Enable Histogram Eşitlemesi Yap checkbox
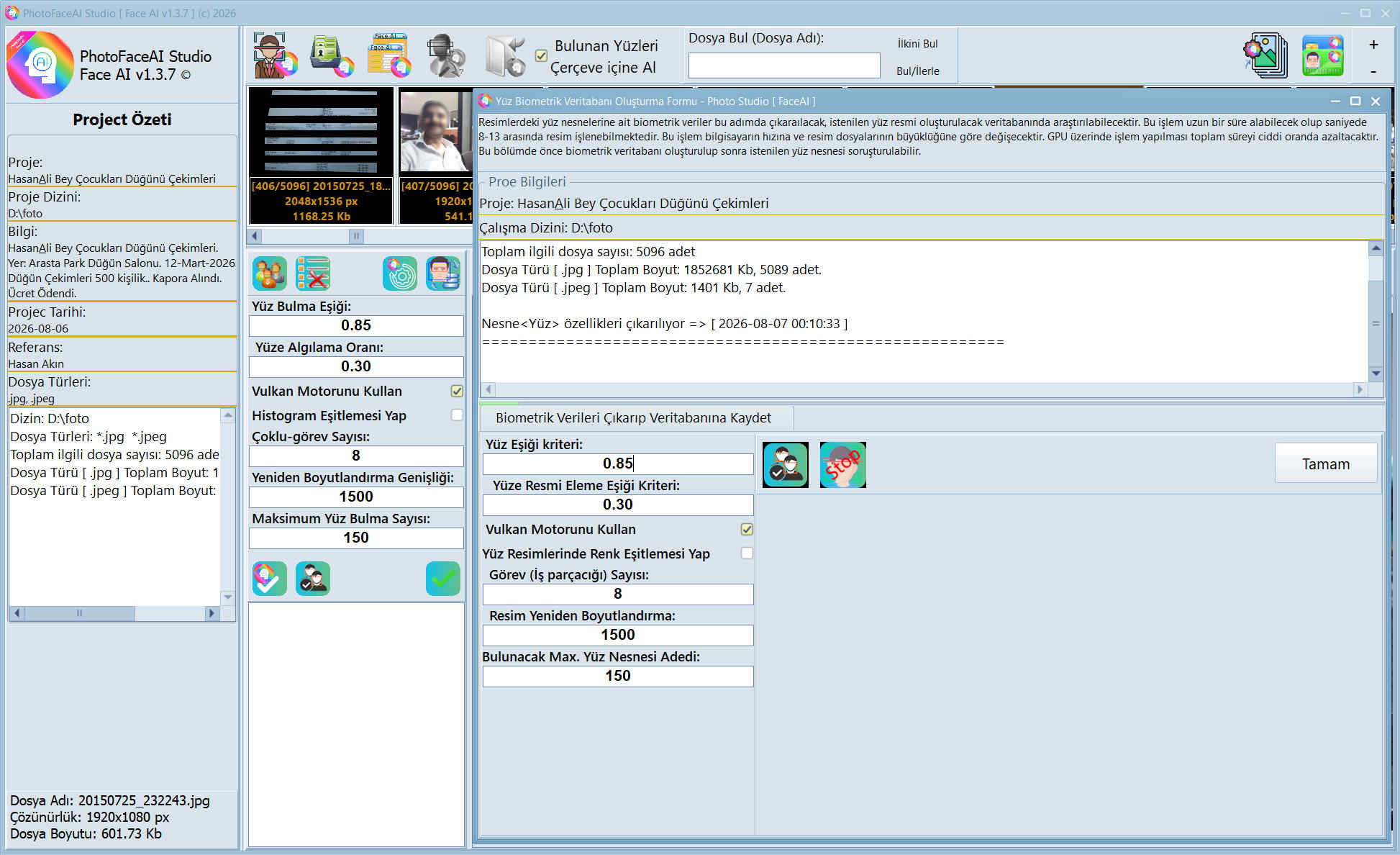1400x855 pixels. click(457, 415)
